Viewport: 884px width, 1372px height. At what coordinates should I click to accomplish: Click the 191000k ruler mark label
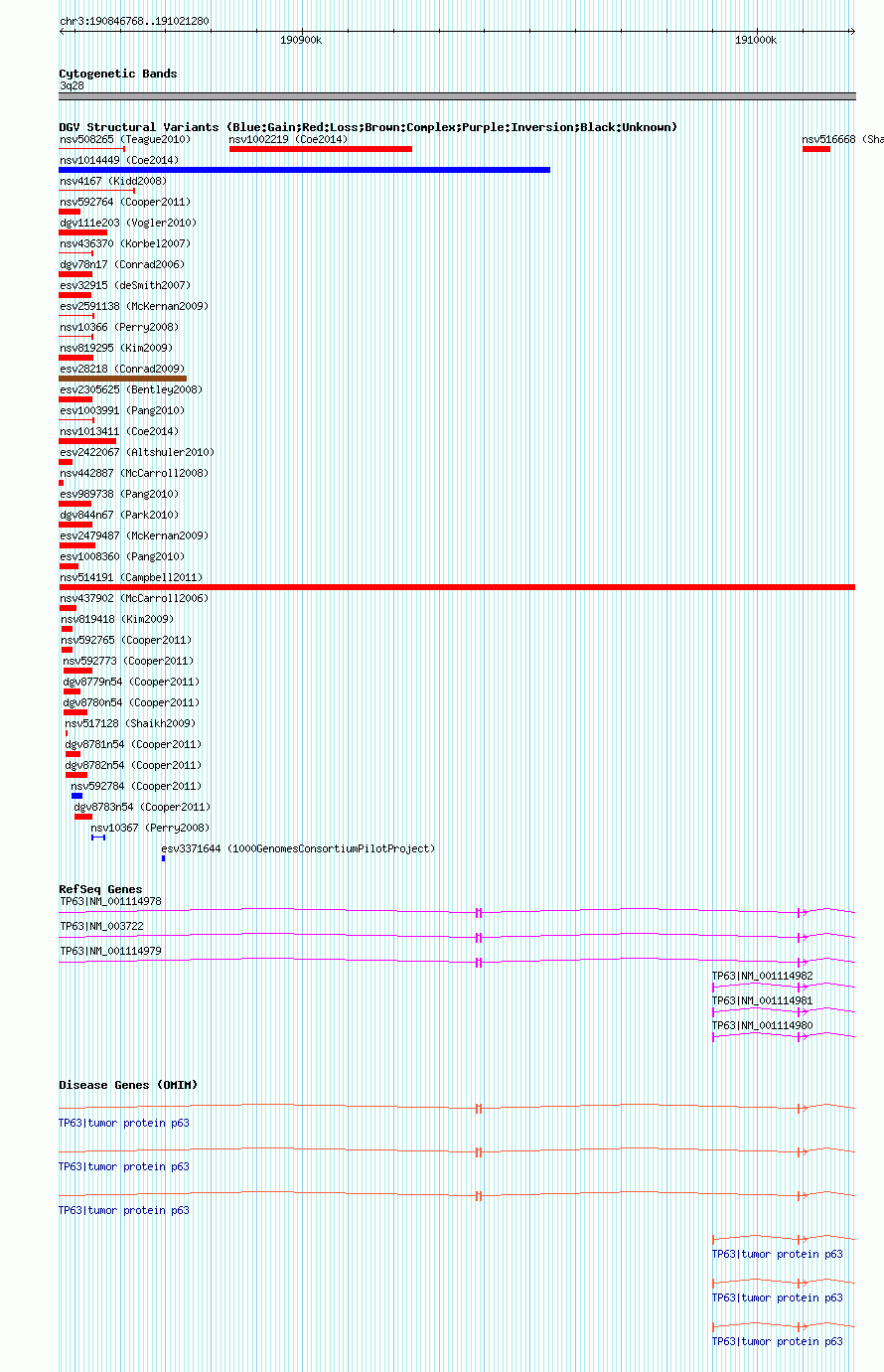756,40
